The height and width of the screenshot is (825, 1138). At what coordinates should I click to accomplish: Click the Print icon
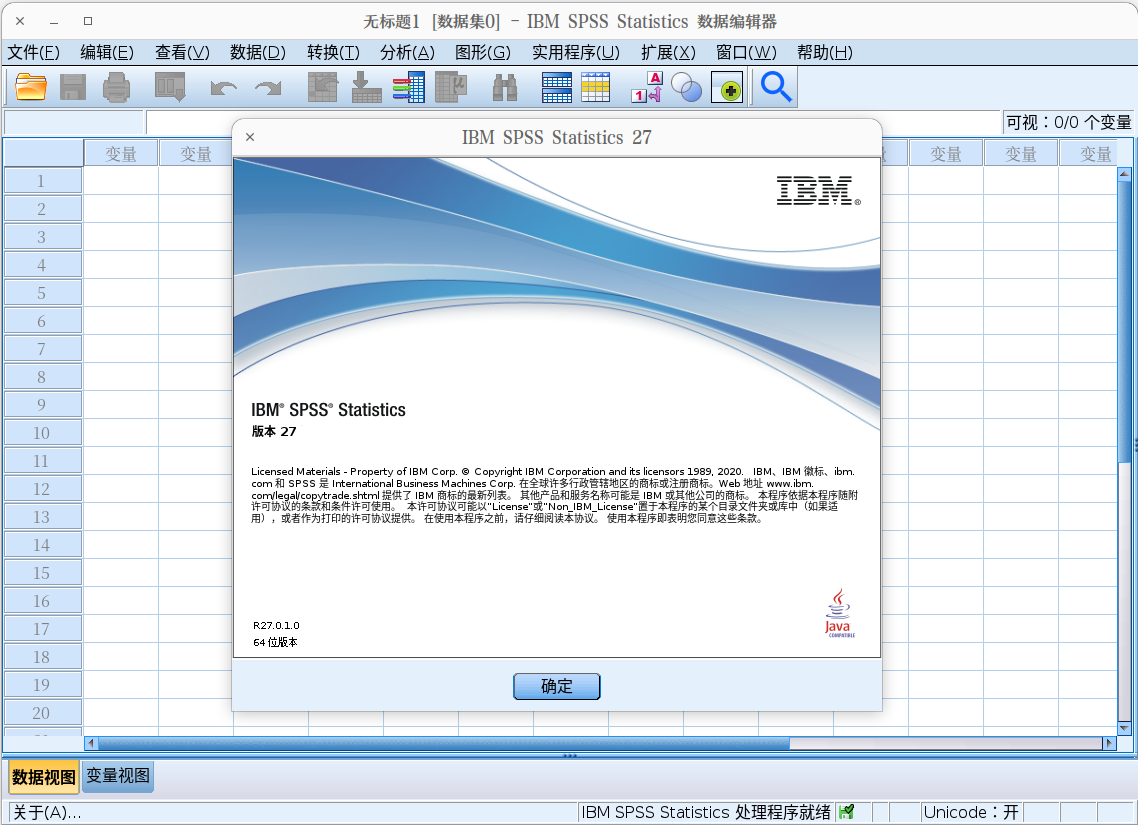coord(116,87)
